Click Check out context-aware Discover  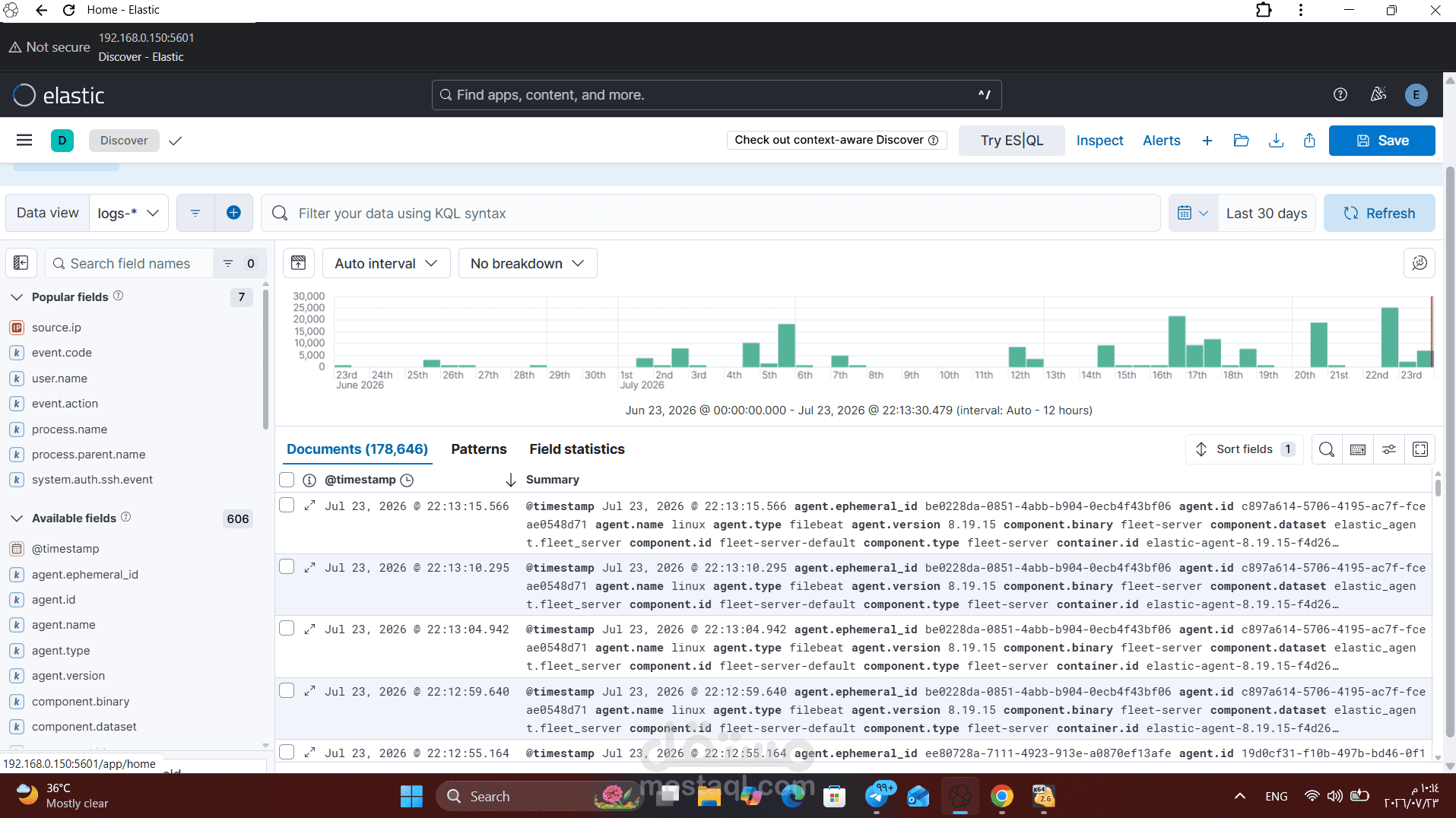pyautogui.click(x=836, y=140)
